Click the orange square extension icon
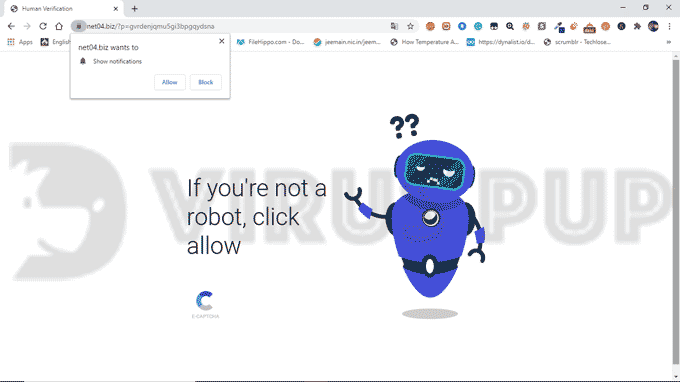The height and width of the screenshot is (382, 680). (446, 26)
